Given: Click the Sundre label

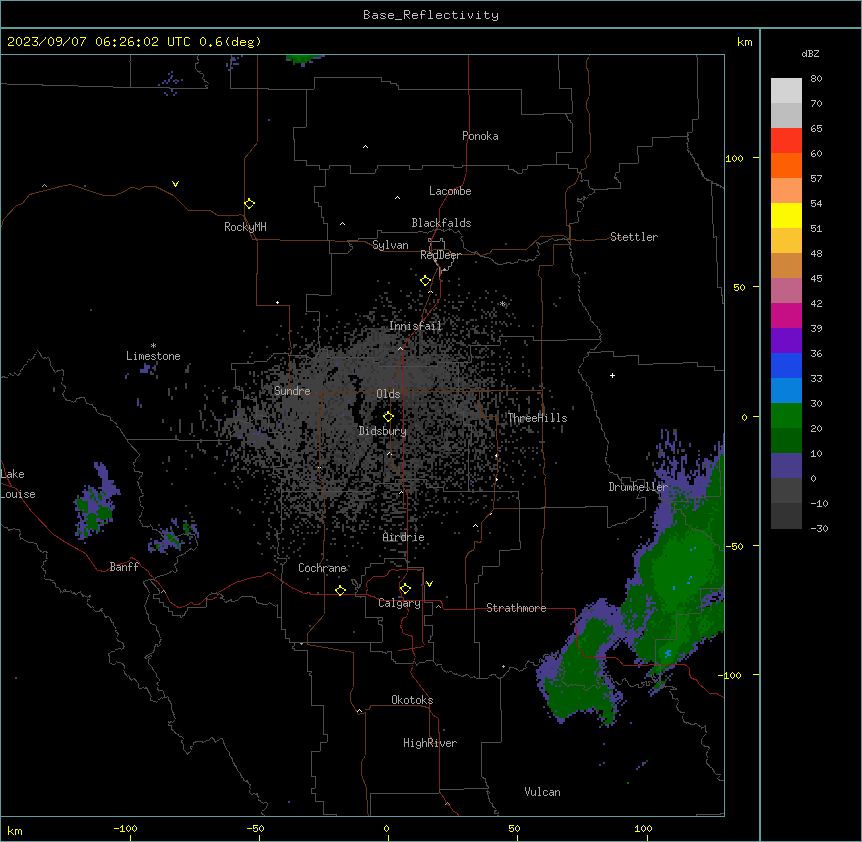Looking at the screenshot, I should pos(292,391).
